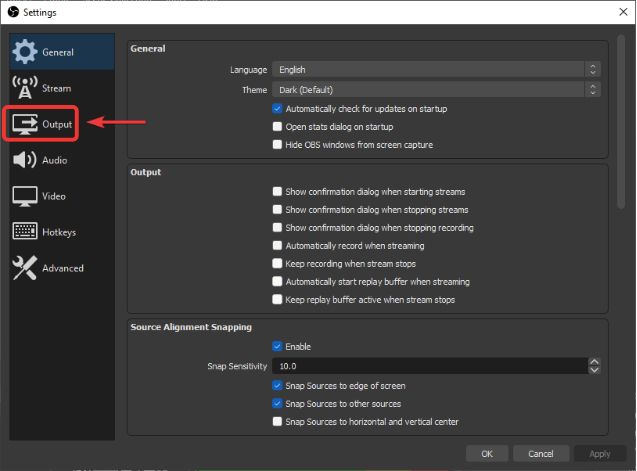Viewport: 637px width, 471px height.
Task: Decrease Snap Sensitivity with down arrow
Action: [594, 370]
